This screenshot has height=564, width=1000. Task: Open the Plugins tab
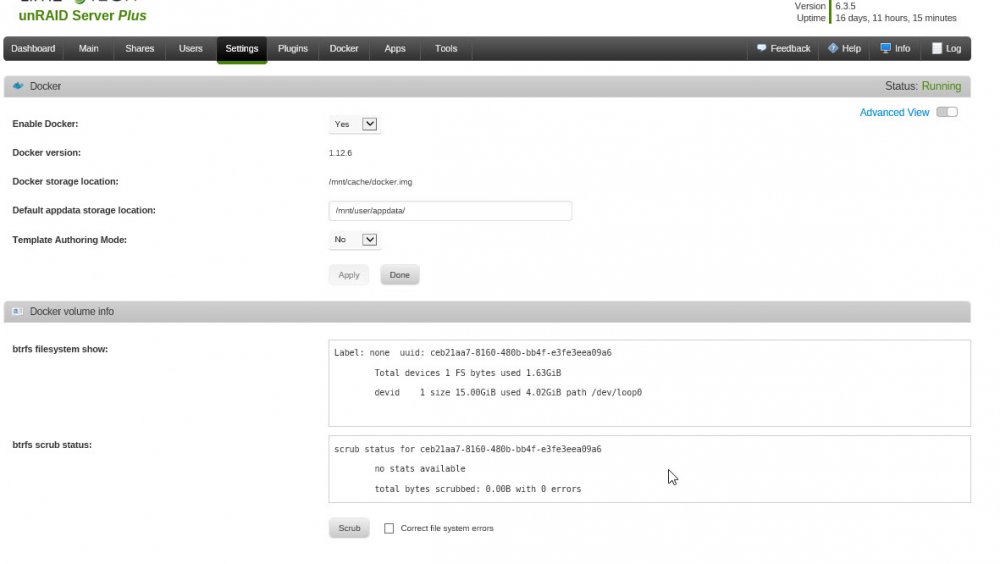(x=293, y=48)
